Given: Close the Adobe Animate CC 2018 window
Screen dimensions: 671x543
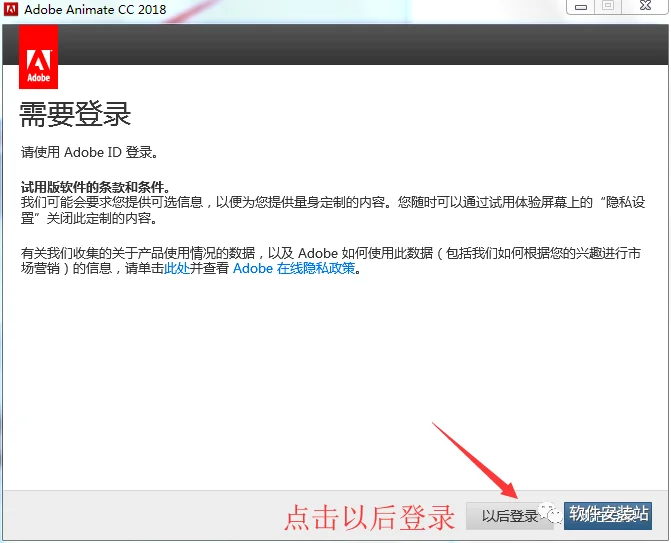Looking at the screenshot, I should tap(645, 6).
